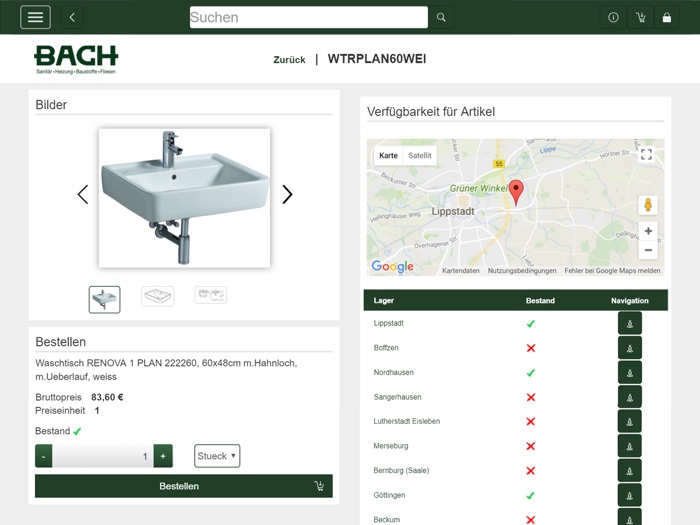Increase quantity with plus button
This screenshot has height=525, width=700.
(x=163, y=456)
